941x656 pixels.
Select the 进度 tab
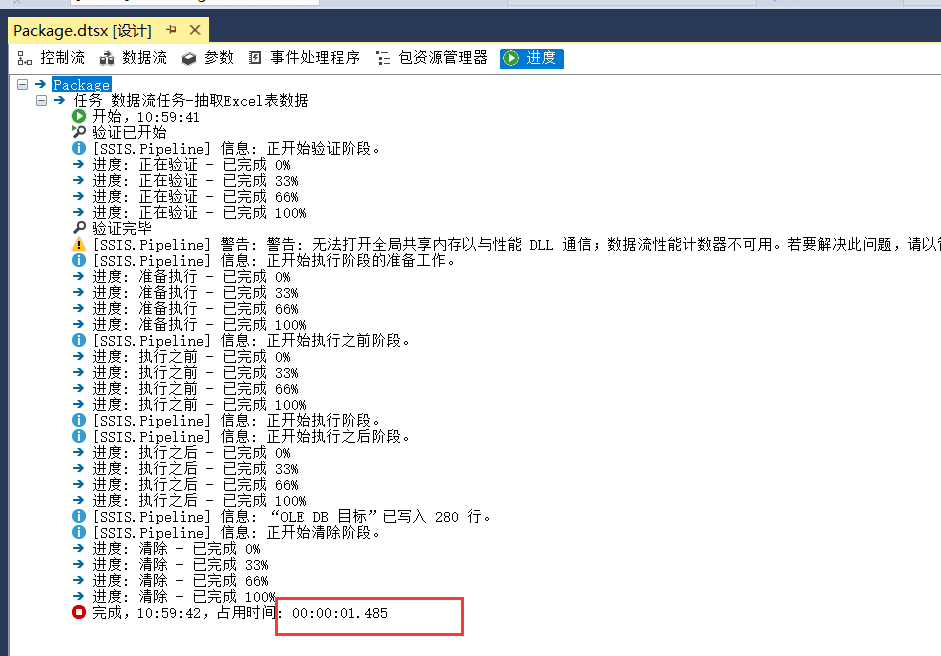point(532,58)
